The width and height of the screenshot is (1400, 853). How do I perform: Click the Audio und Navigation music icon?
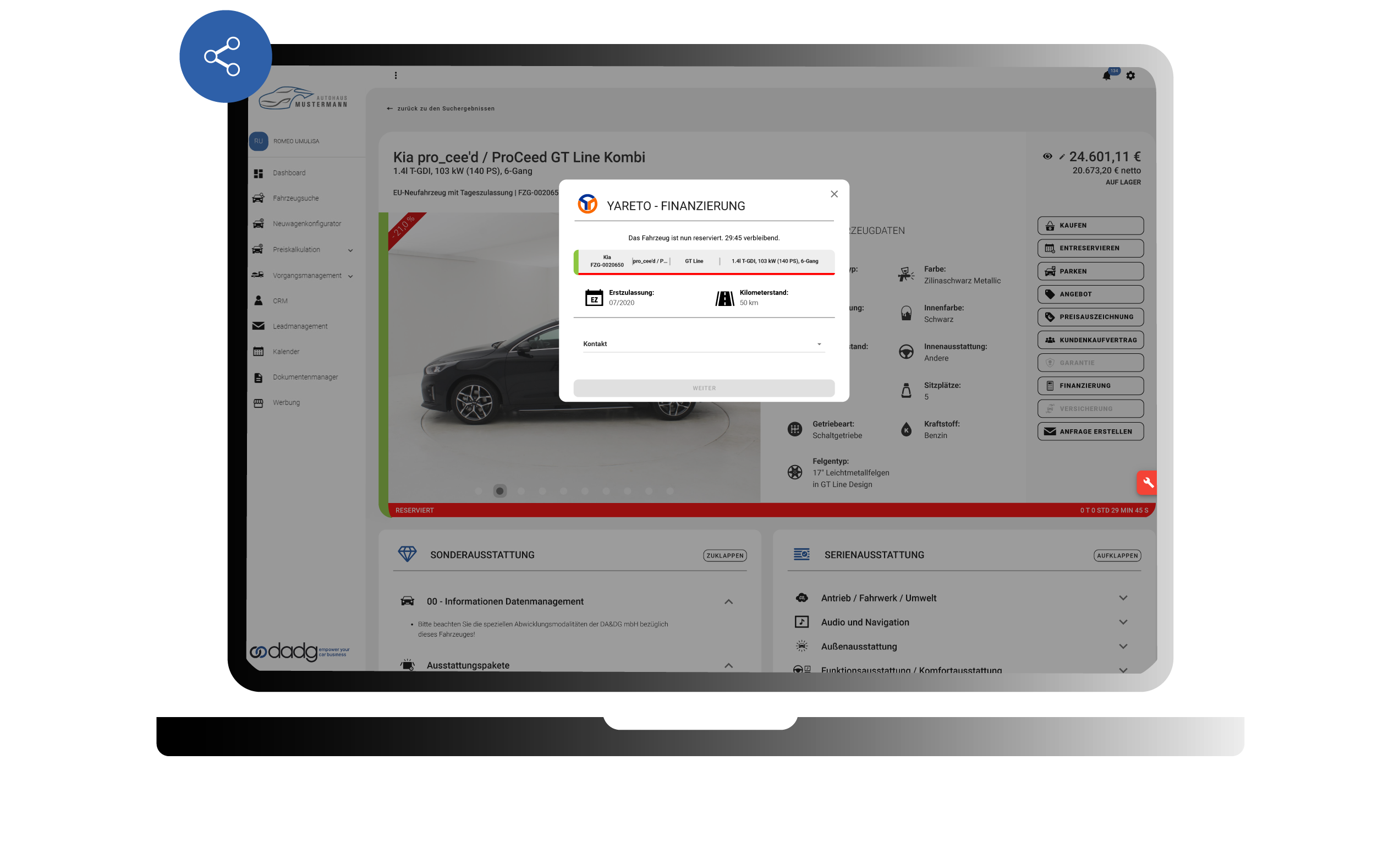click(801, 622)
